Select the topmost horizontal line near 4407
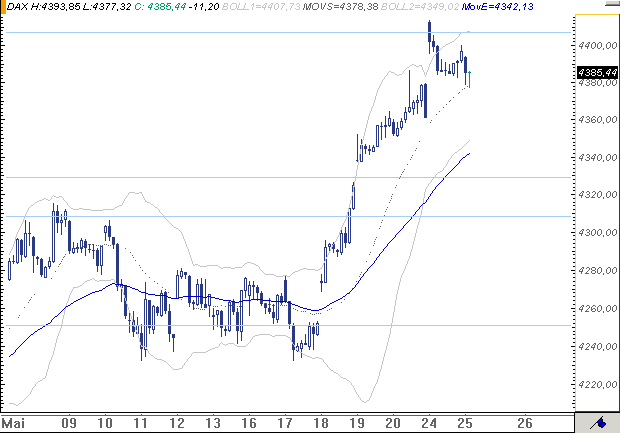 (289, 32)
